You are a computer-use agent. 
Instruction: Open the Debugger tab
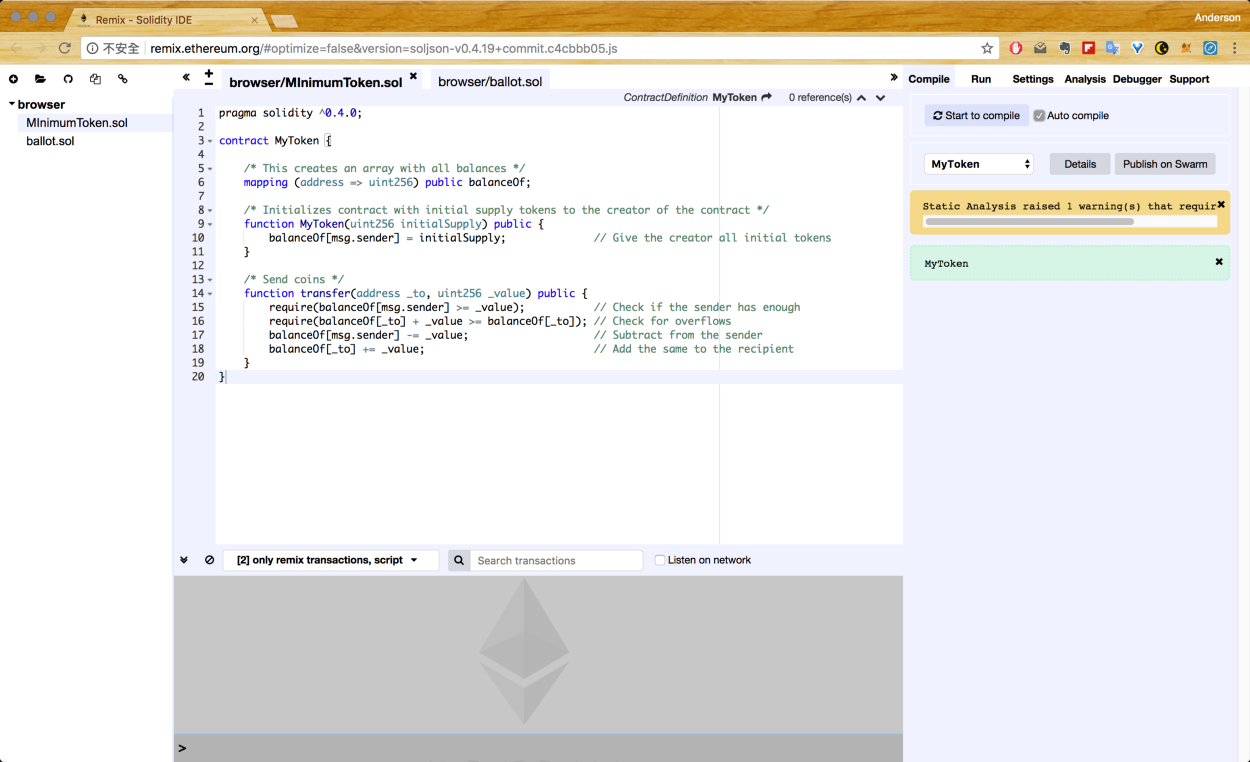pos(1137,79)
